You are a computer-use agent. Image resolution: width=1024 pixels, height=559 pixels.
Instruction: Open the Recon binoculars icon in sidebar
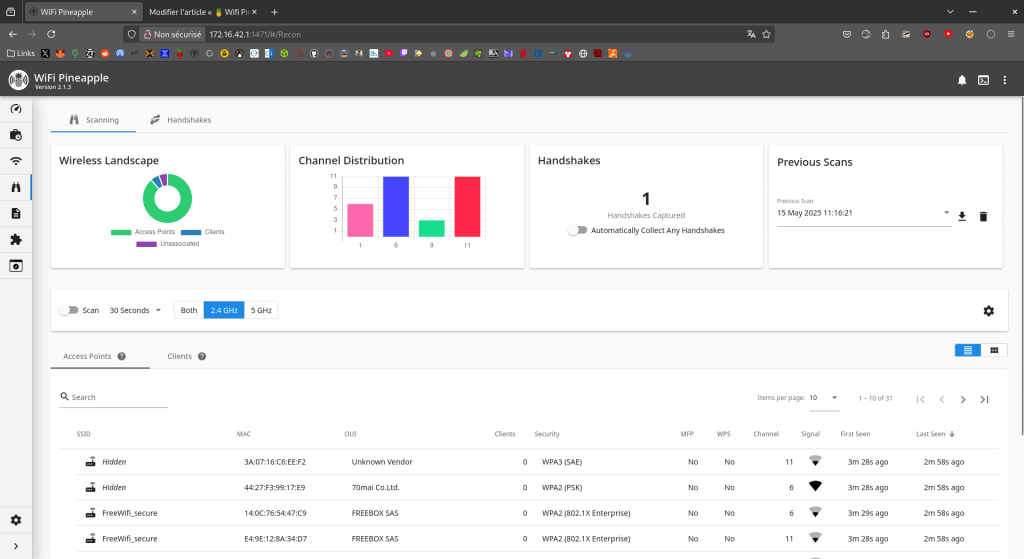tap(16, 187)
